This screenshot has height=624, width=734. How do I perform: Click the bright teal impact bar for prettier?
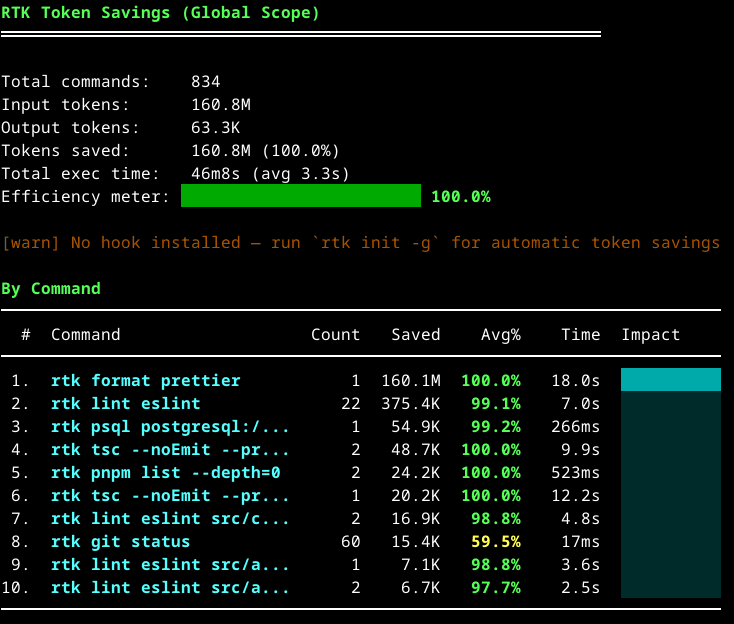pyautogui.click(x=671, y=380)
